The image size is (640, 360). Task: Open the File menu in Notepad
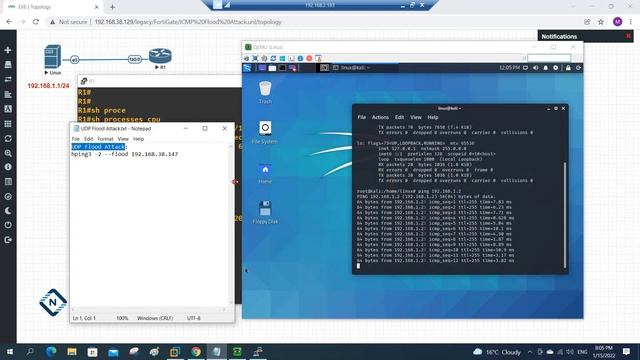click(76, 139)
